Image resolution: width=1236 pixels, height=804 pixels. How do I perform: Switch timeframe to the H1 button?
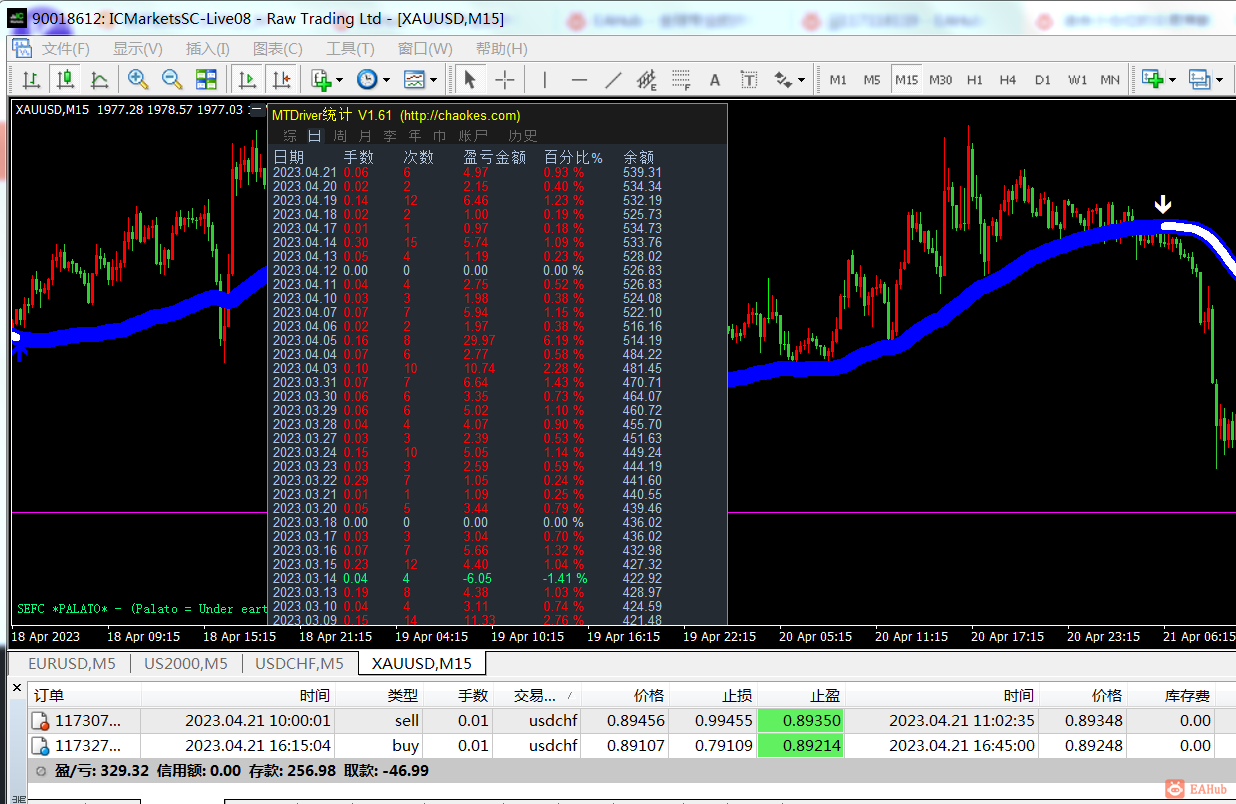coord(975,80)
